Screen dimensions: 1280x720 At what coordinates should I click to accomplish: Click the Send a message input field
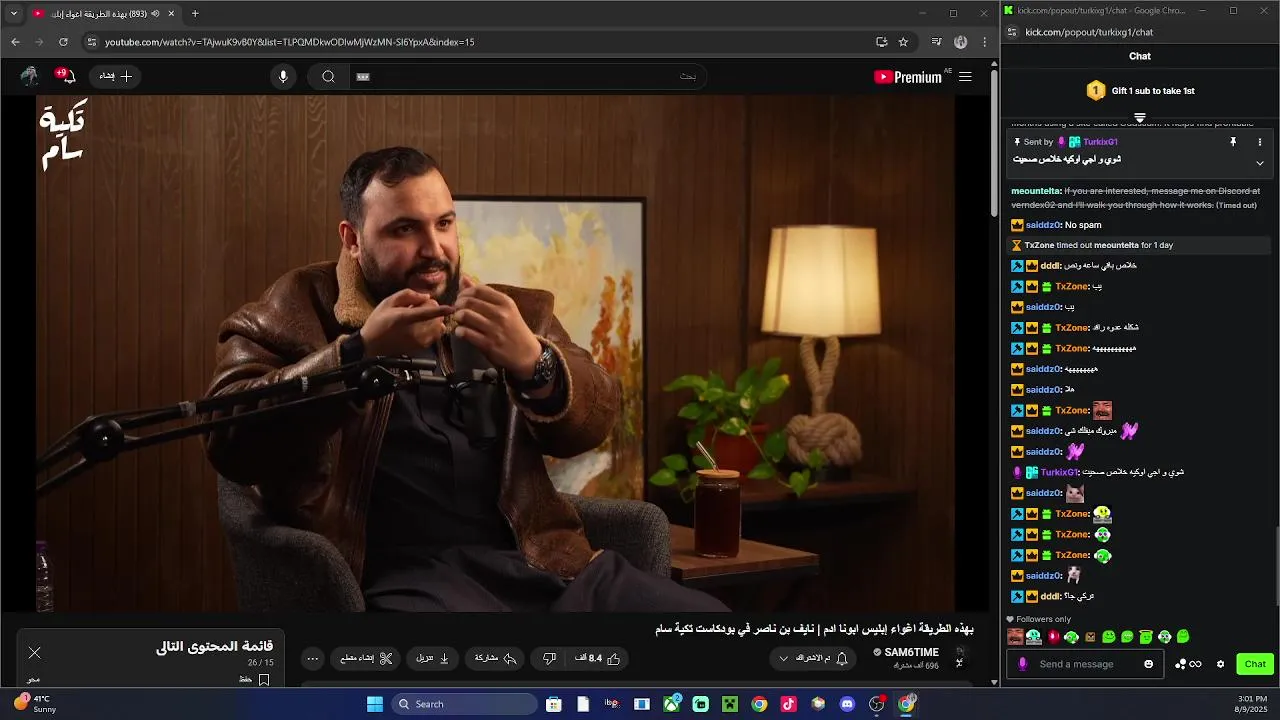tap(1085, 664)
